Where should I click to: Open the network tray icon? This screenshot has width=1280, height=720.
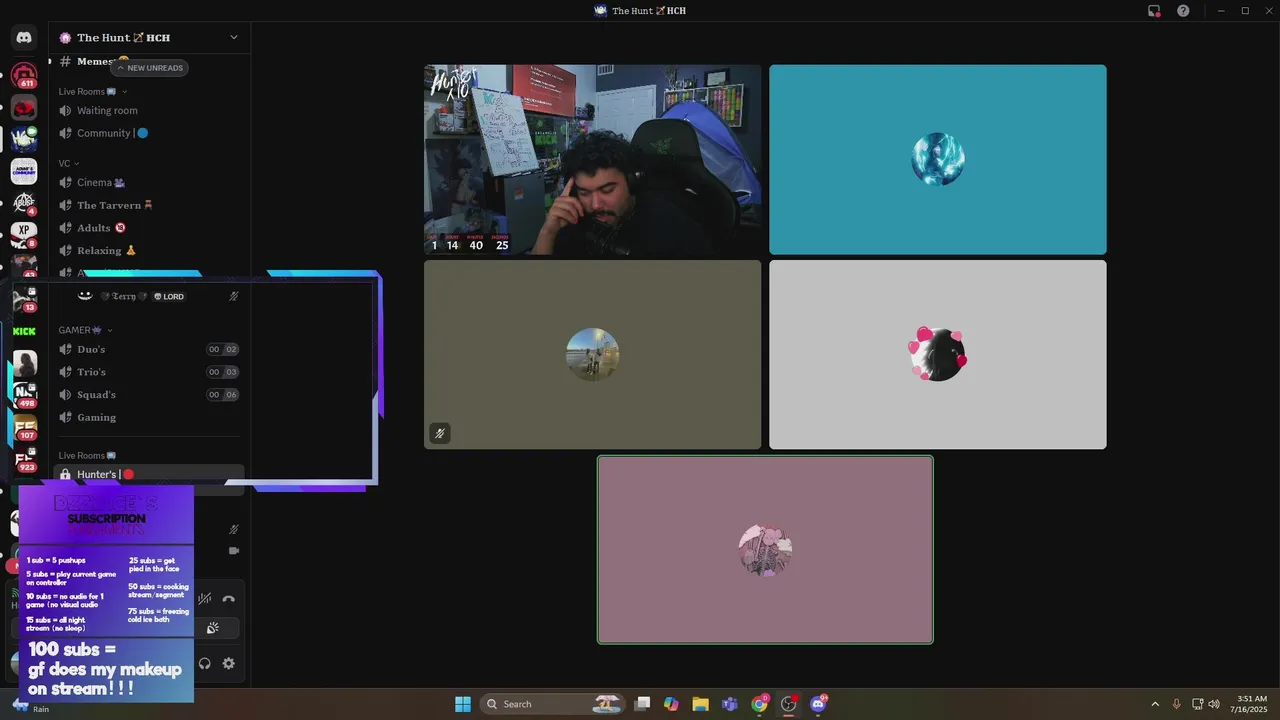pos(1198,704)
